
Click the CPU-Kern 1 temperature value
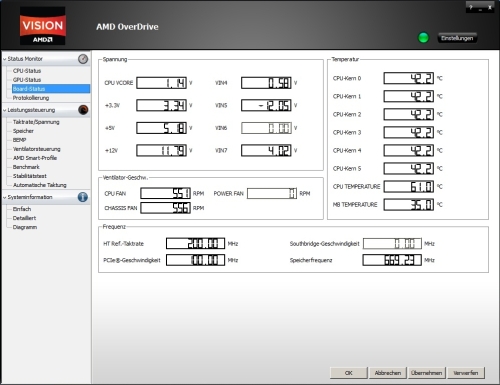(409, 96)
